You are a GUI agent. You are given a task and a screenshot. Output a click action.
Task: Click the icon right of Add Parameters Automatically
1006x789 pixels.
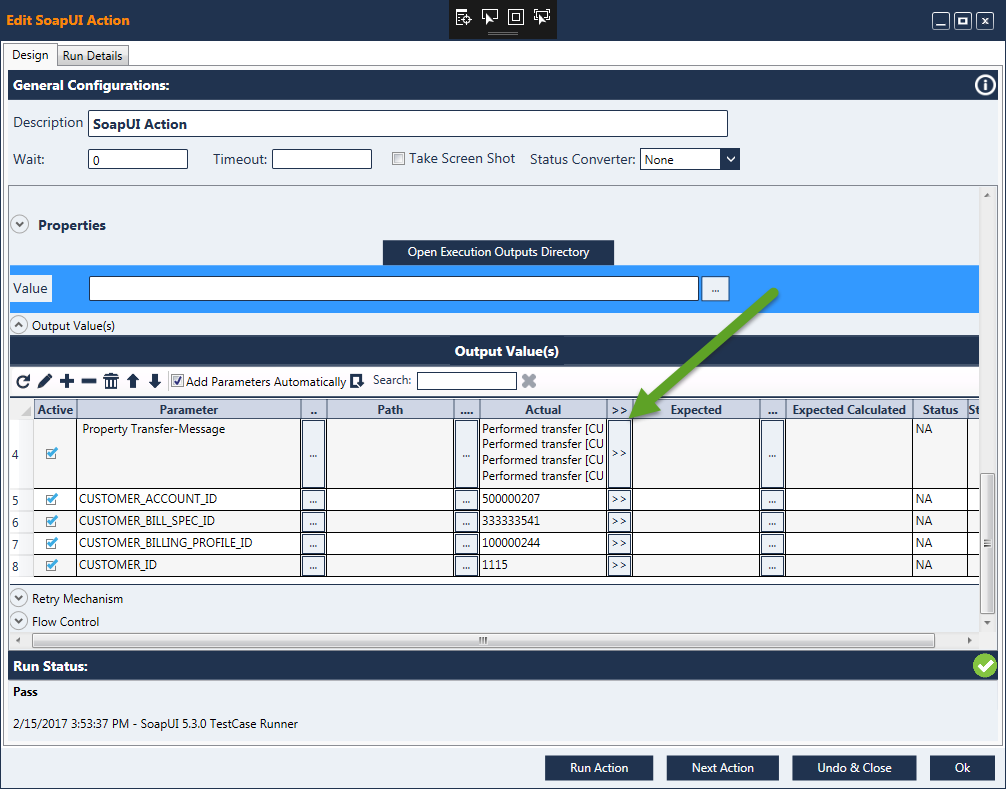357,382
